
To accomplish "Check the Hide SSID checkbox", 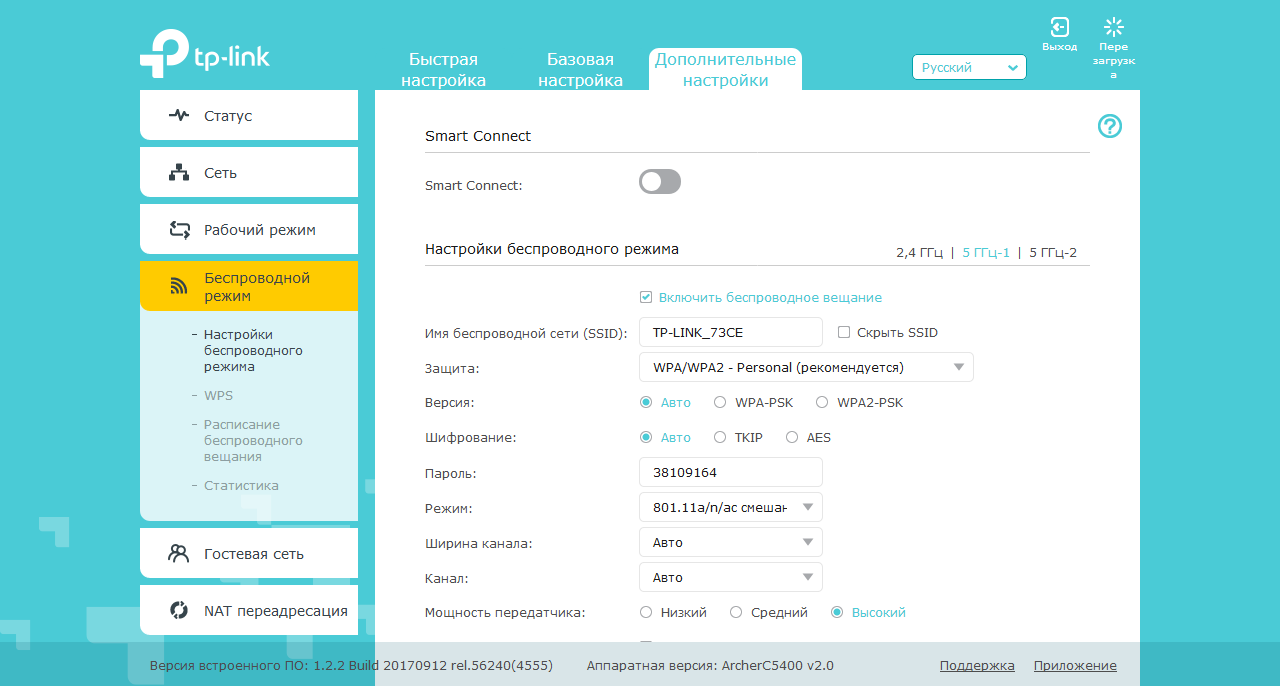I will tap(844, 332).
